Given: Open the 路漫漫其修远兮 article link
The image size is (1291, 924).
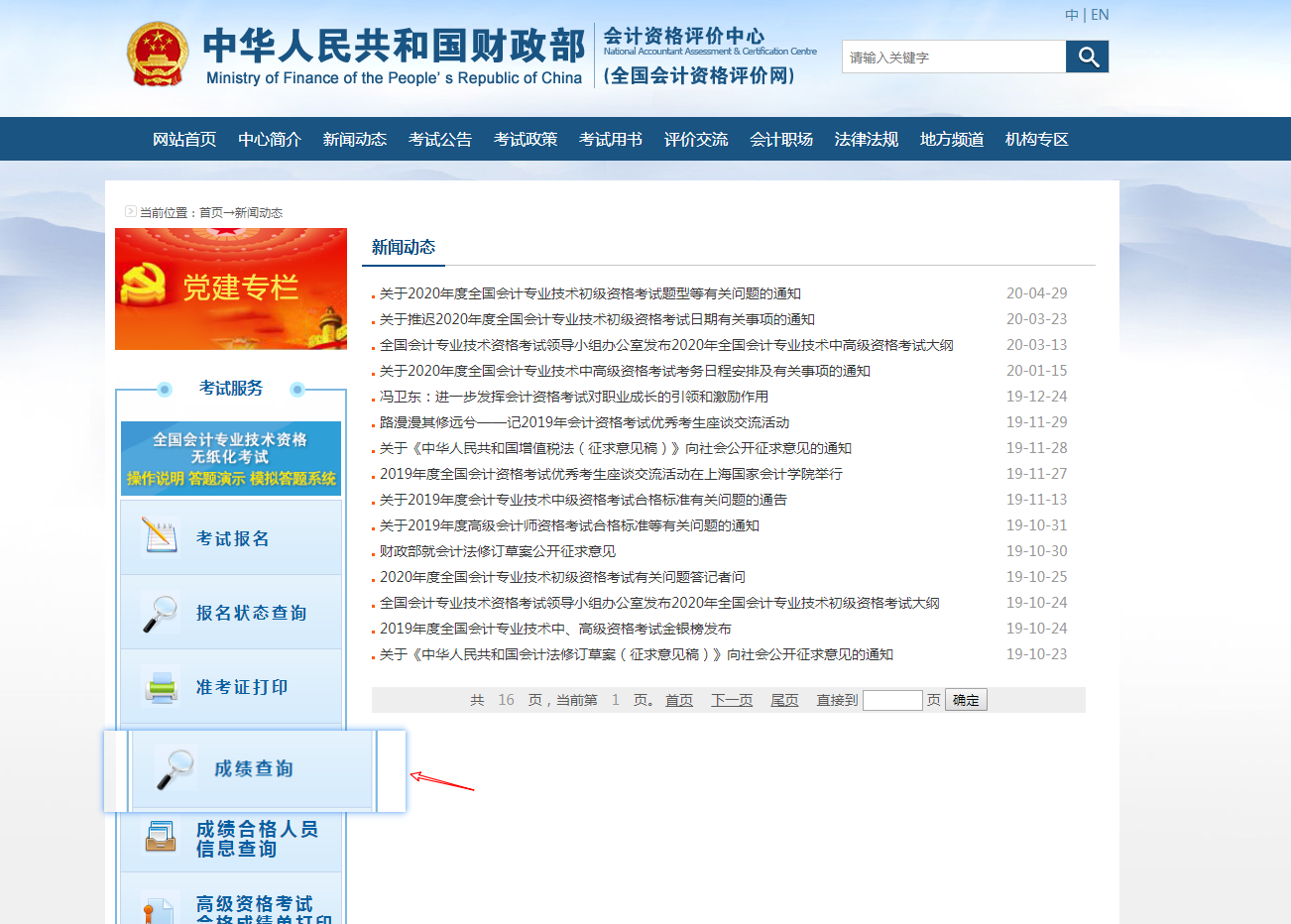Looking at the screenshot, I should (584, 422).
